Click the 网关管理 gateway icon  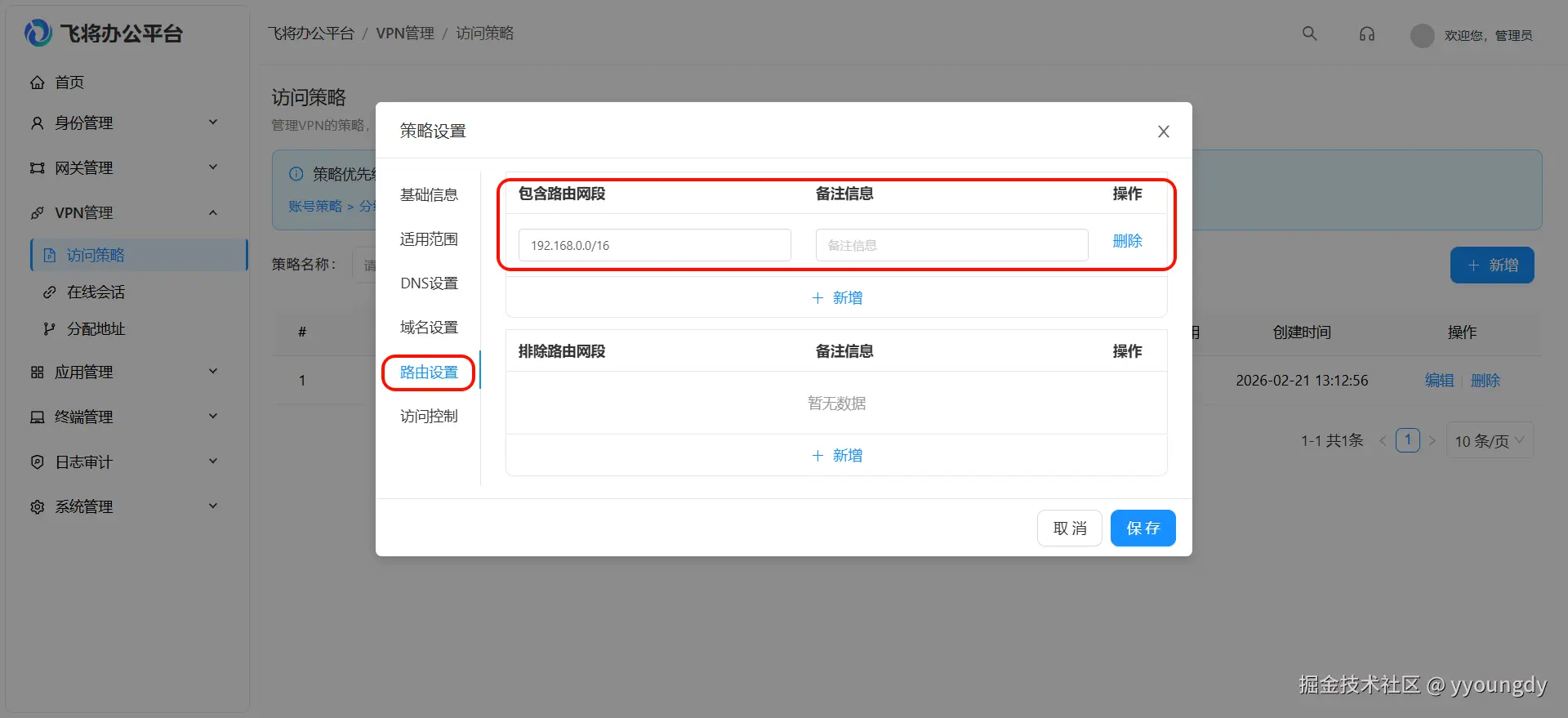pos(37,168)
